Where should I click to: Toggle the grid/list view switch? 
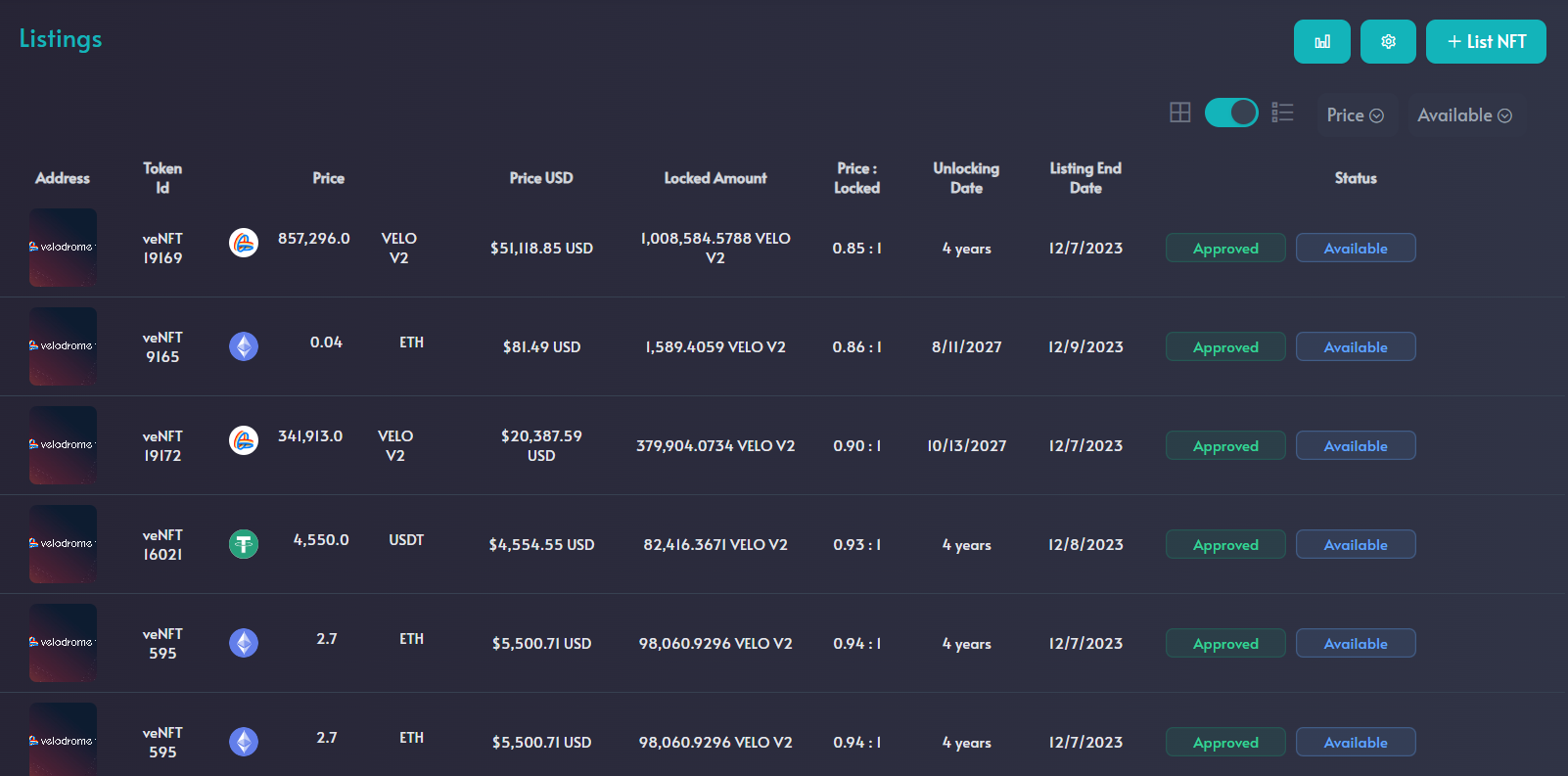click(1231, 113)
